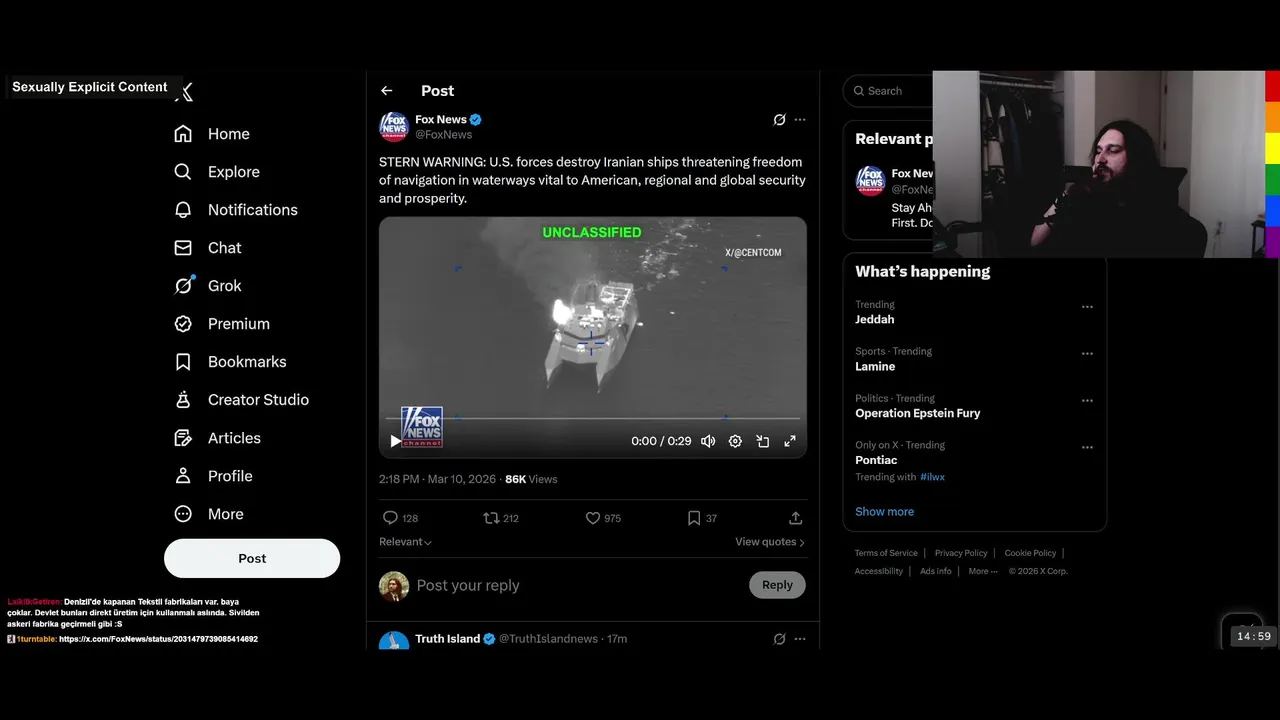Image resolution: width=1280 pixels, height=720 pixels.
Task: Open the footer More dropdown
Action: [x=983, y=571]
